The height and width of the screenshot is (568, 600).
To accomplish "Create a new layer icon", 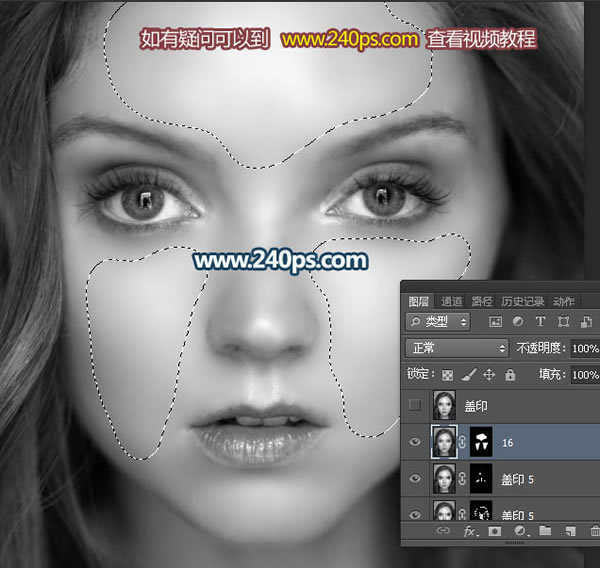I will (571, 531).
